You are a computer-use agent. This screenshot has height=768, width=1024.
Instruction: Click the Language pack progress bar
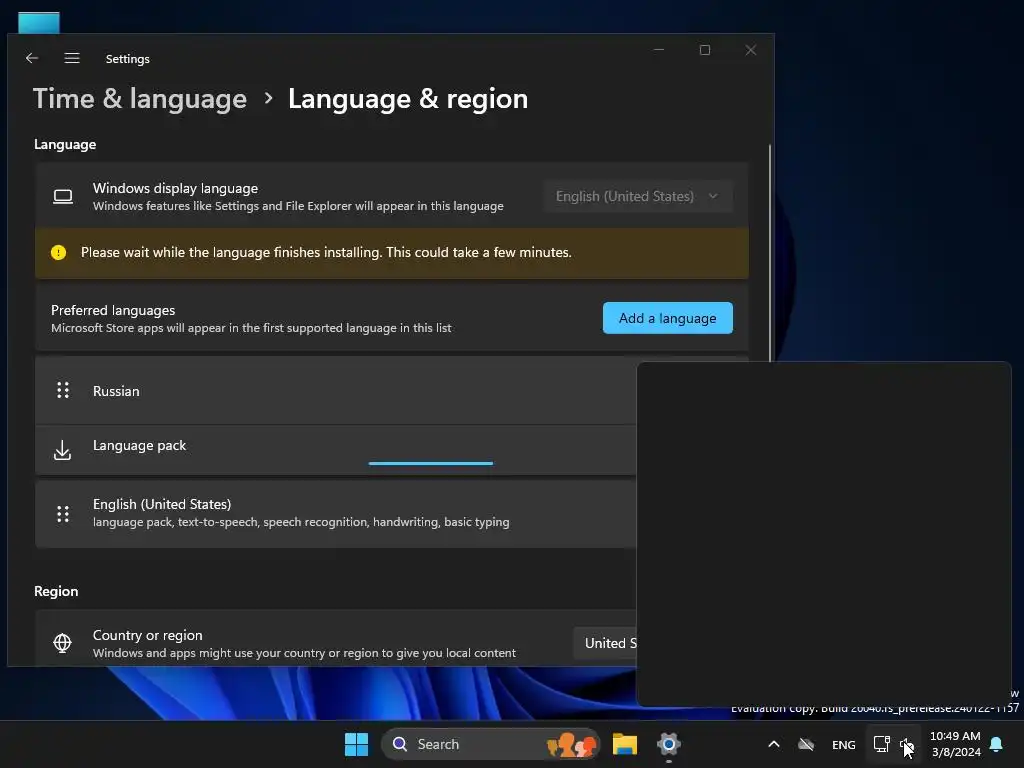click(430, 463)
